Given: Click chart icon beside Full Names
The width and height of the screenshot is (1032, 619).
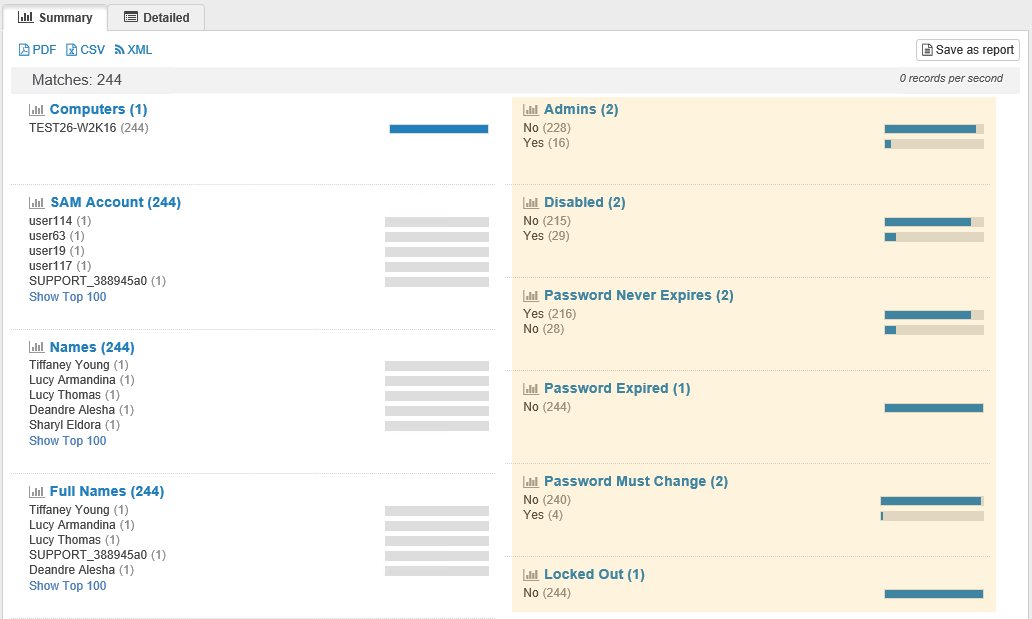Looking at the screenshot, I should click(36, 492).
